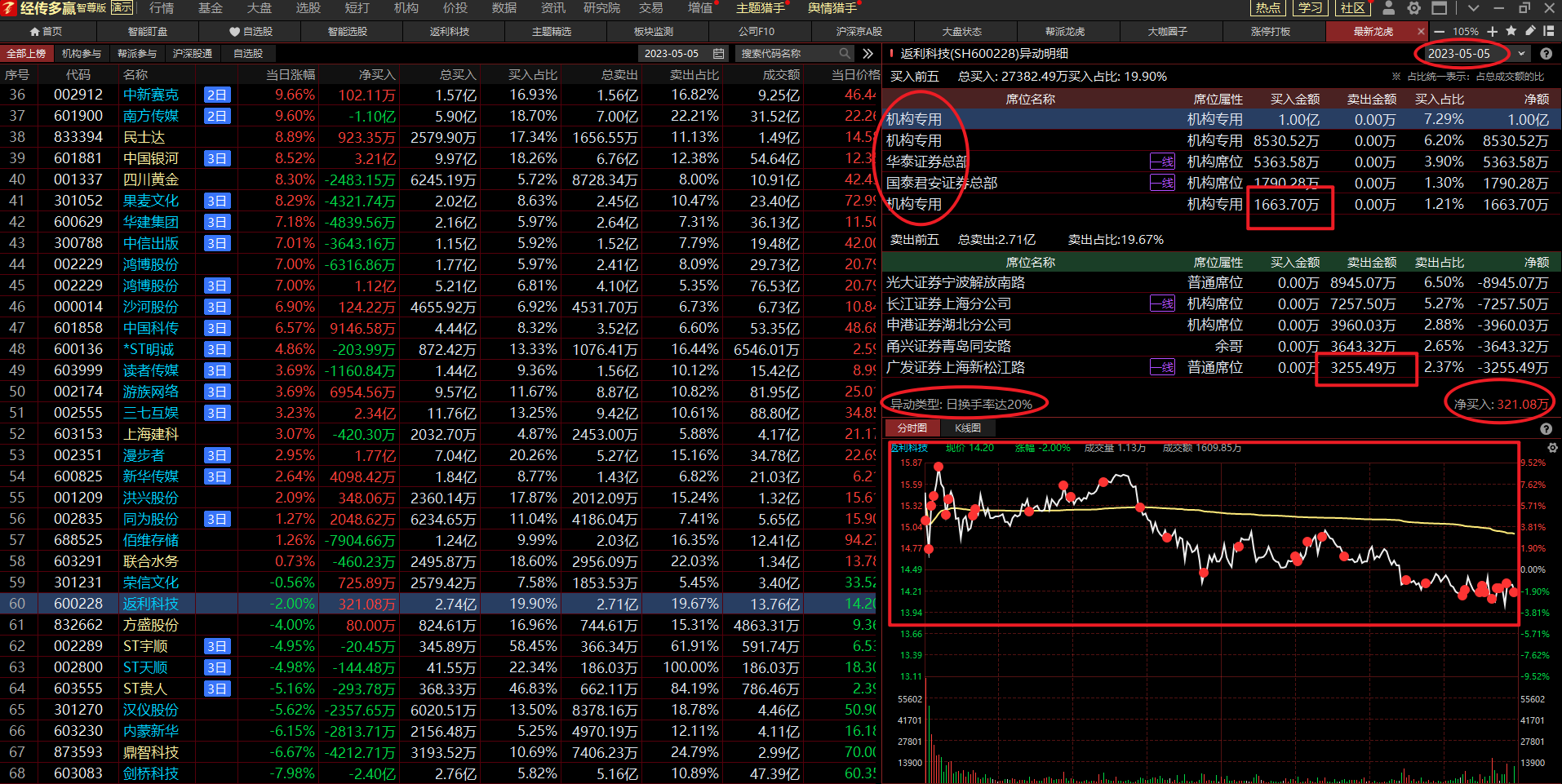The width and height of the screenshot is (1562, 784).
Task: Open the 研究院 menu
Action: click(602, 8)
